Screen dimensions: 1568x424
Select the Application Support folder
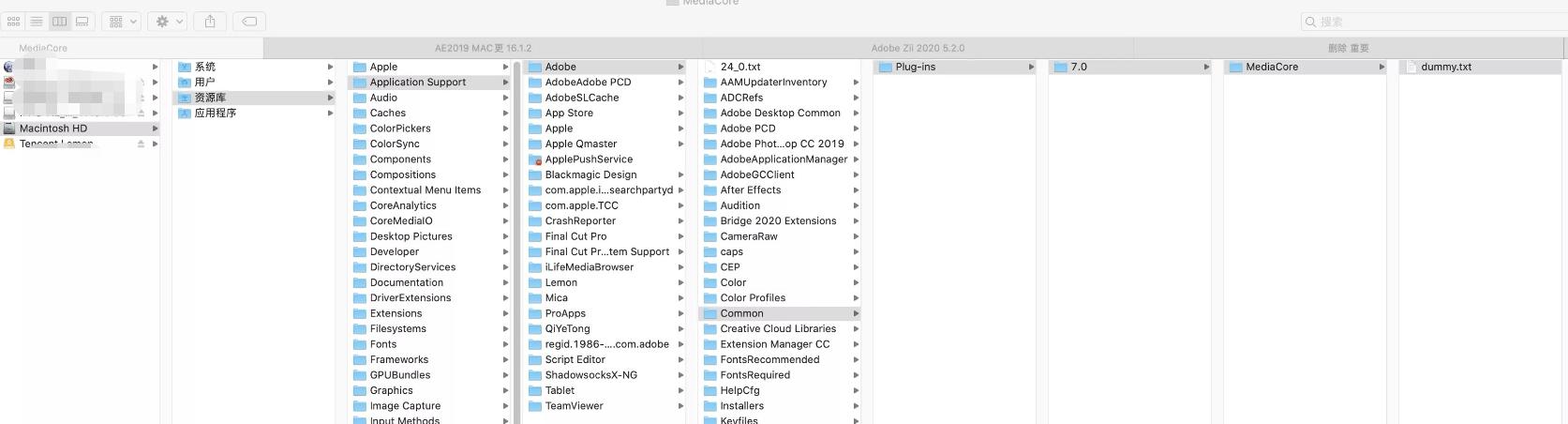coord(417,83)
